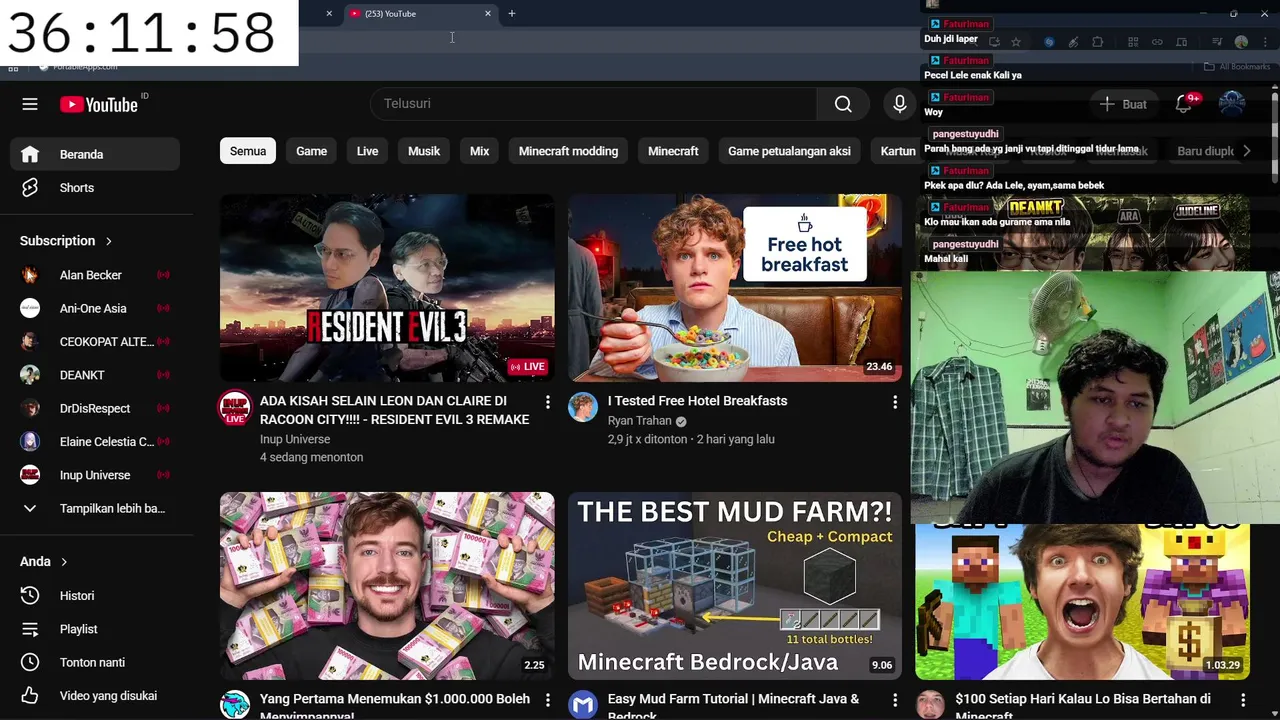Viewport: 1280px width, 720px height.
Task: Switch to the (253) YouTube tab
Action: (420, 14)
